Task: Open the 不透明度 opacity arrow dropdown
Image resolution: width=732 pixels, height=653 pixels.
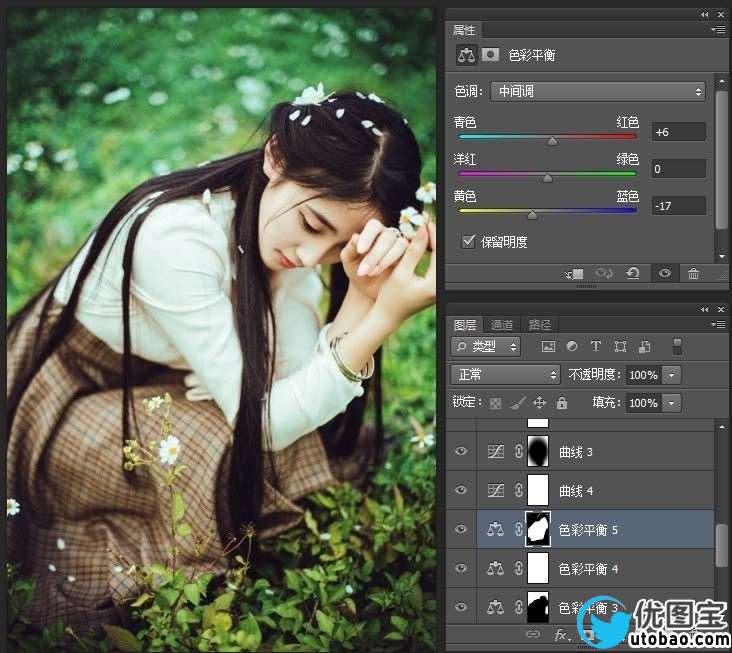Action: 671,375
